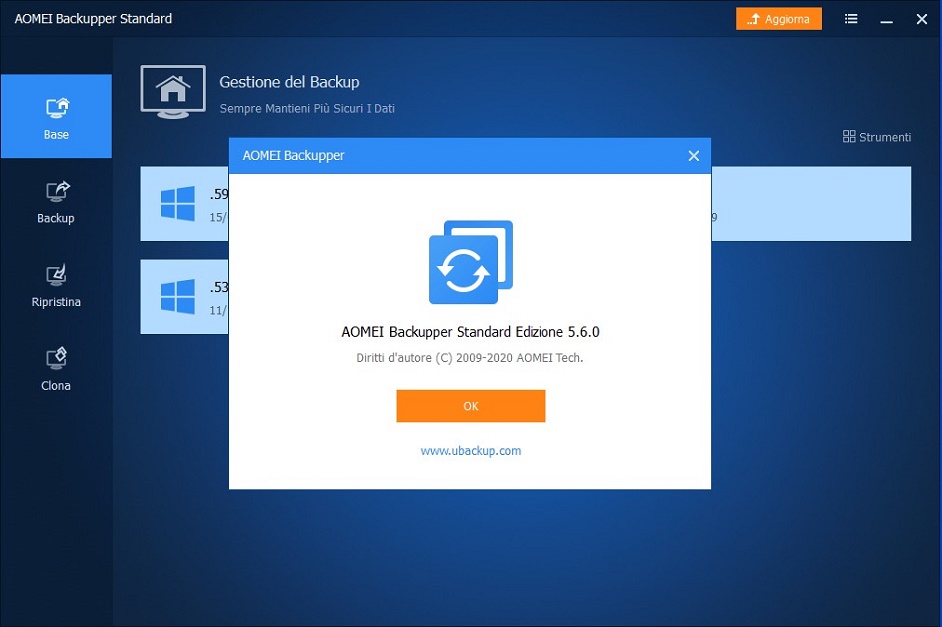Open the hamburger menu in title bar

coord(851,19)
